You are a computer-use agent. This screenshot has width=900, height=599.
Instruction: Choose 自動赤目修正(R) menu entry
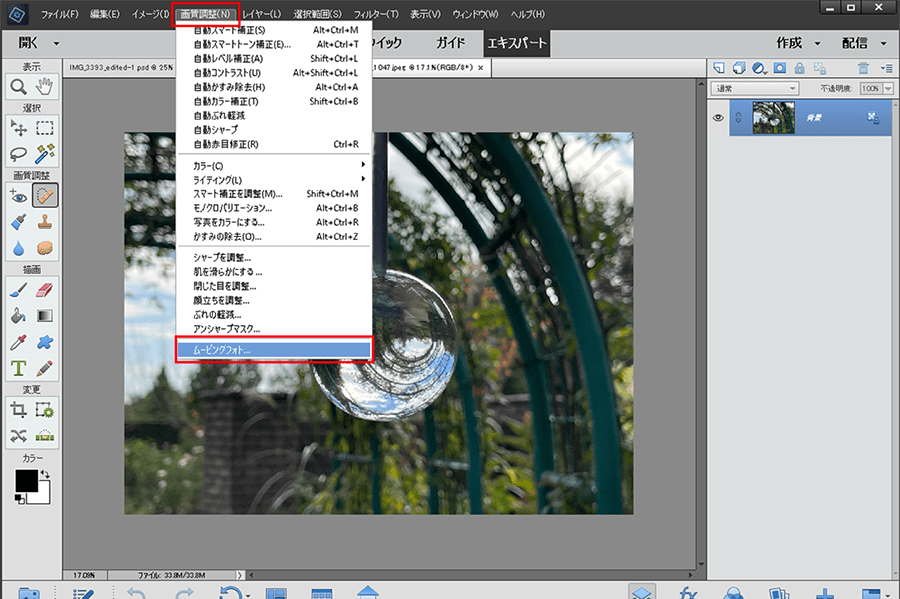pyautogui.click(x=274, y=144)
